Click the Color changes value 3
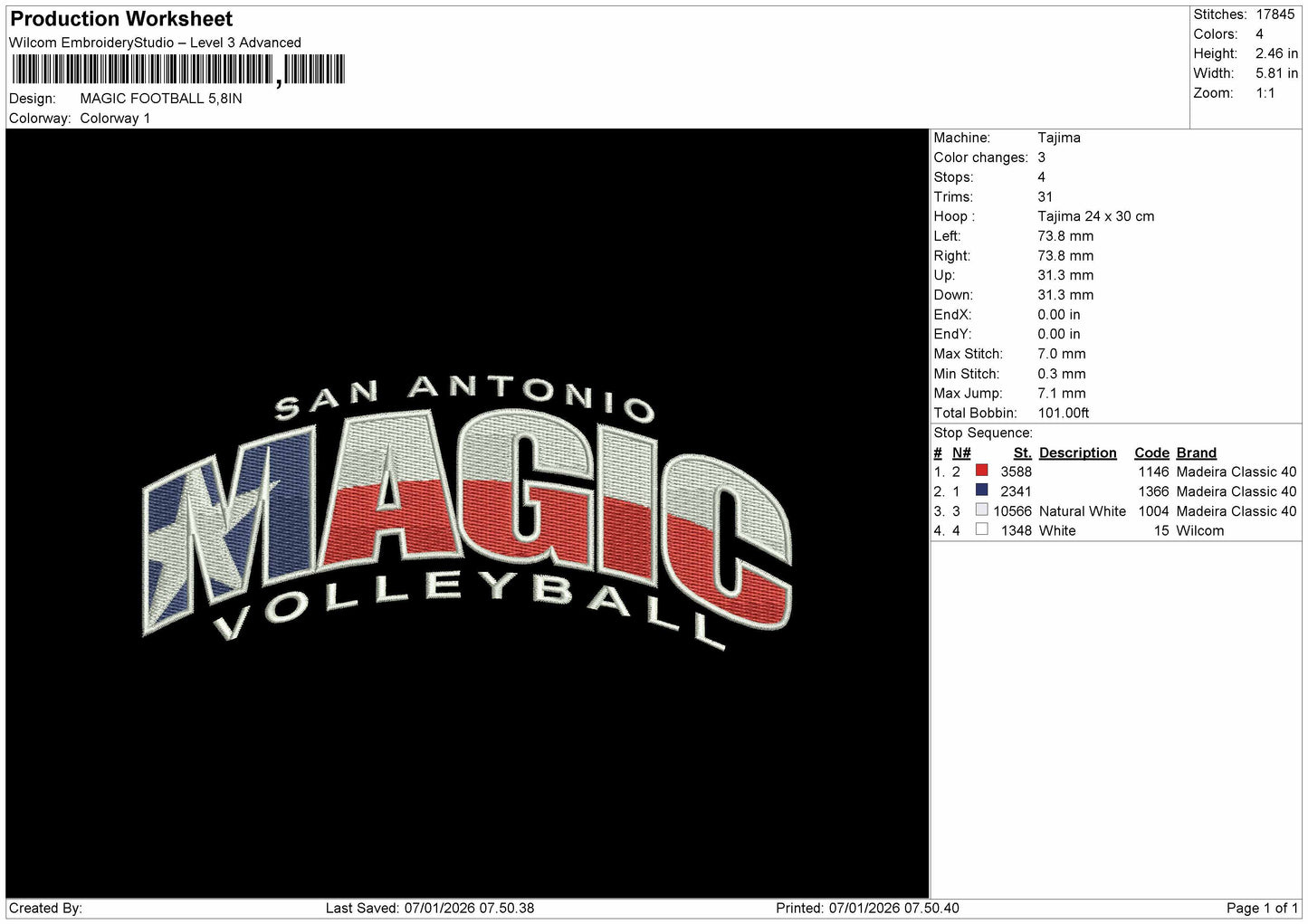 [1042, 157]
